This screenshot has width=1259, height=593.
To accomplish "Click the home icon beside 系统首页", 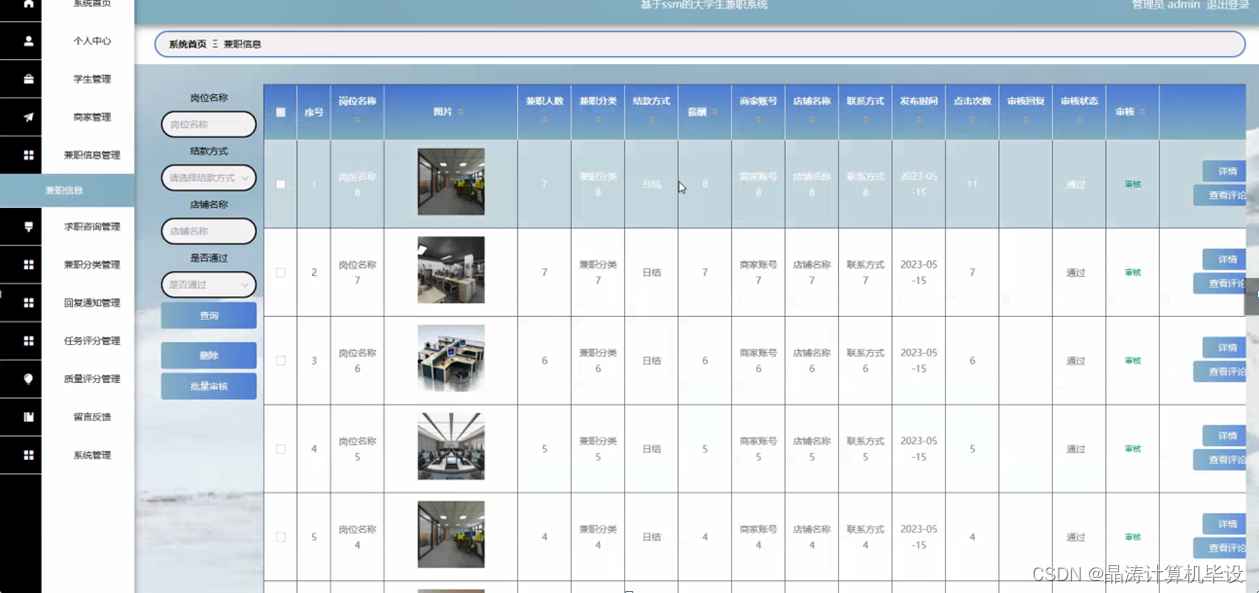I will [28, 4].
